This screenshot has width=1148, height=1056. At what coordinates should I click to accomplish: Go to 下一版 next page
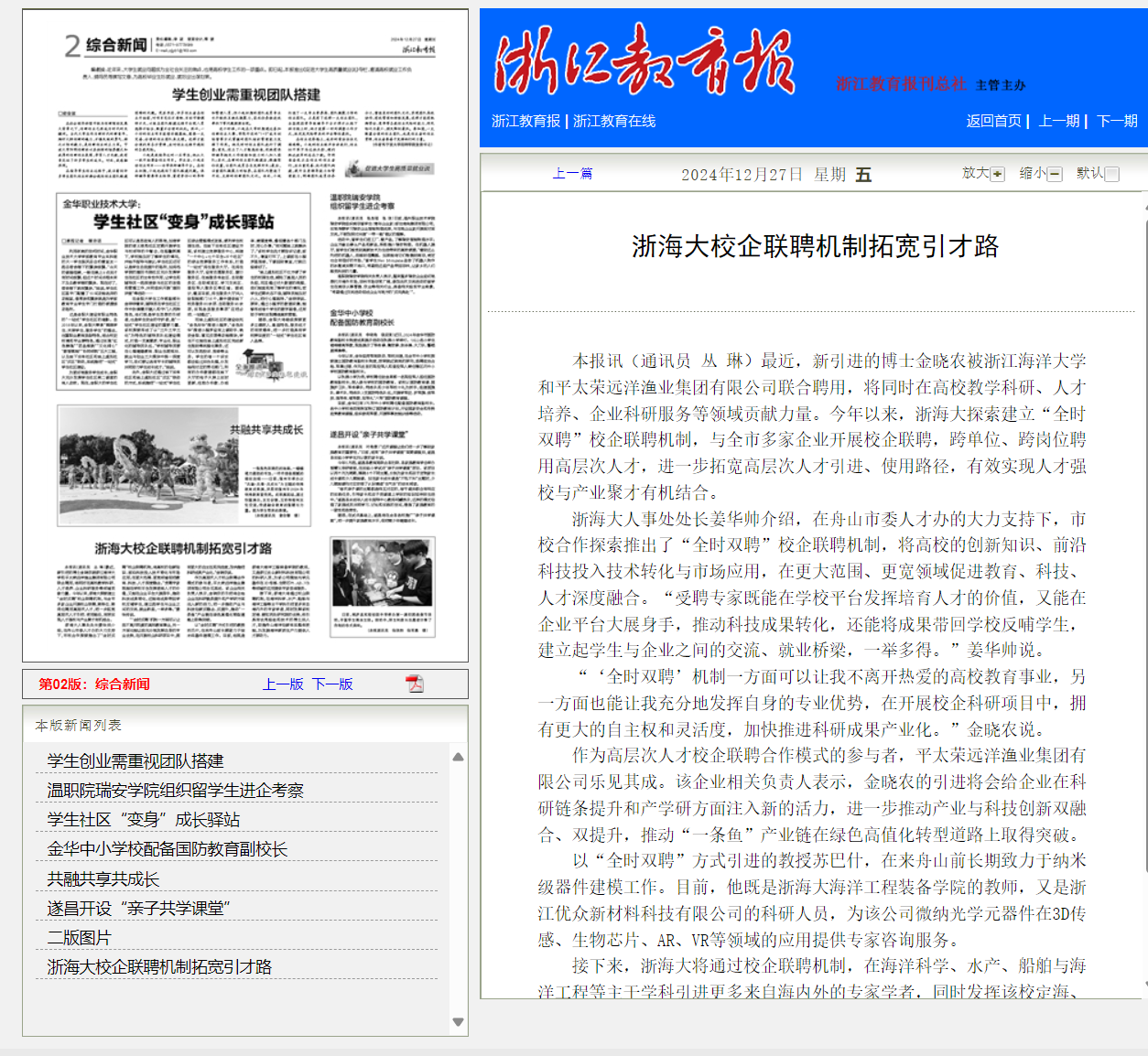click(332, 684)
